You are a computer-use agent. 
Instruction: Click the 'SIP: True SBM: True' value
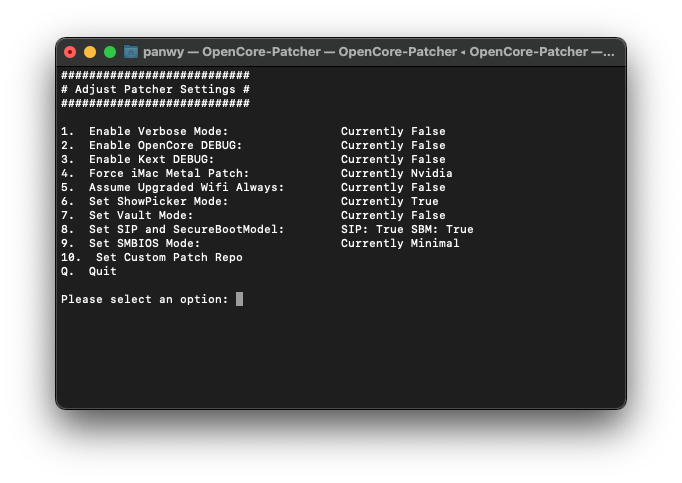[407, 229]
